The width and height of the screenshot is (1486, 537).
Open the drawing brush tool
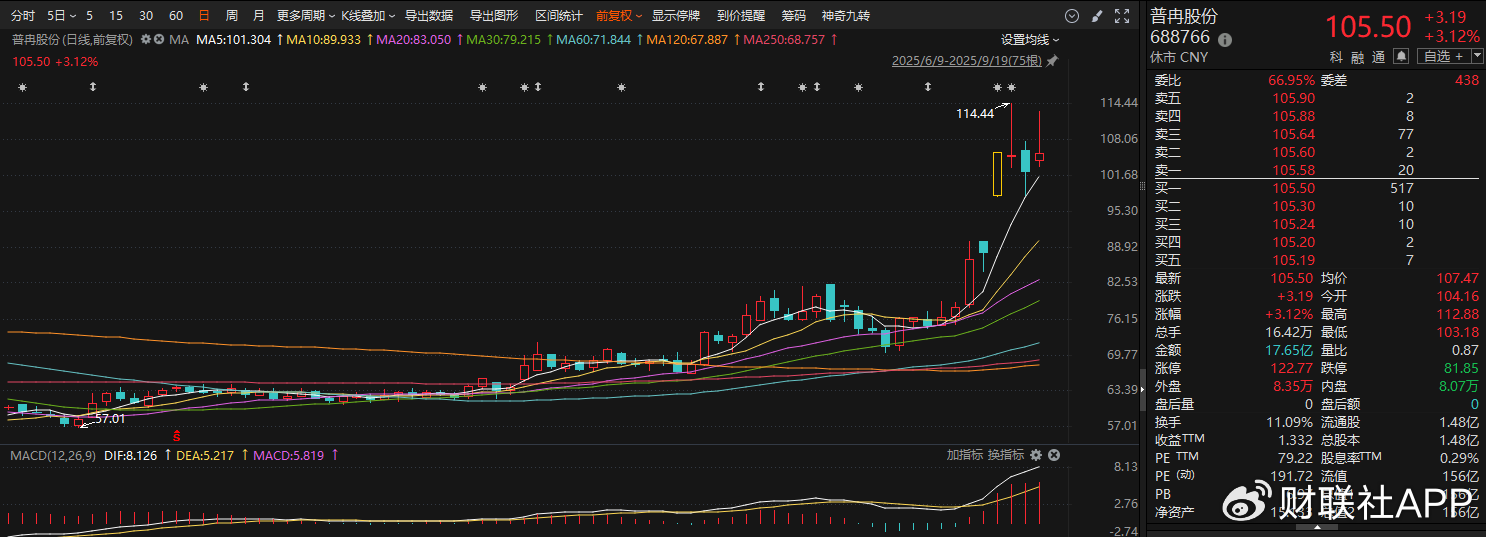[1097, 16]
